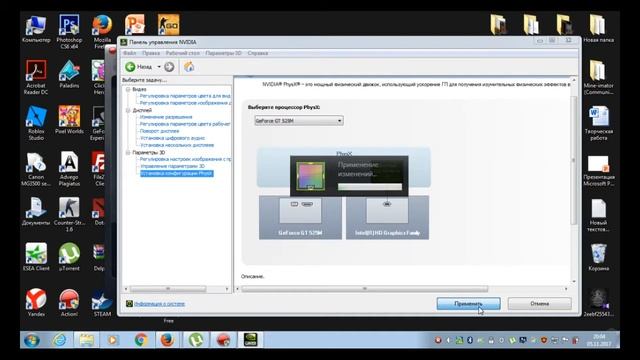Open the Параметры 3D menu
The height and width of the screenshot is (360, 640).
[223, 53]
